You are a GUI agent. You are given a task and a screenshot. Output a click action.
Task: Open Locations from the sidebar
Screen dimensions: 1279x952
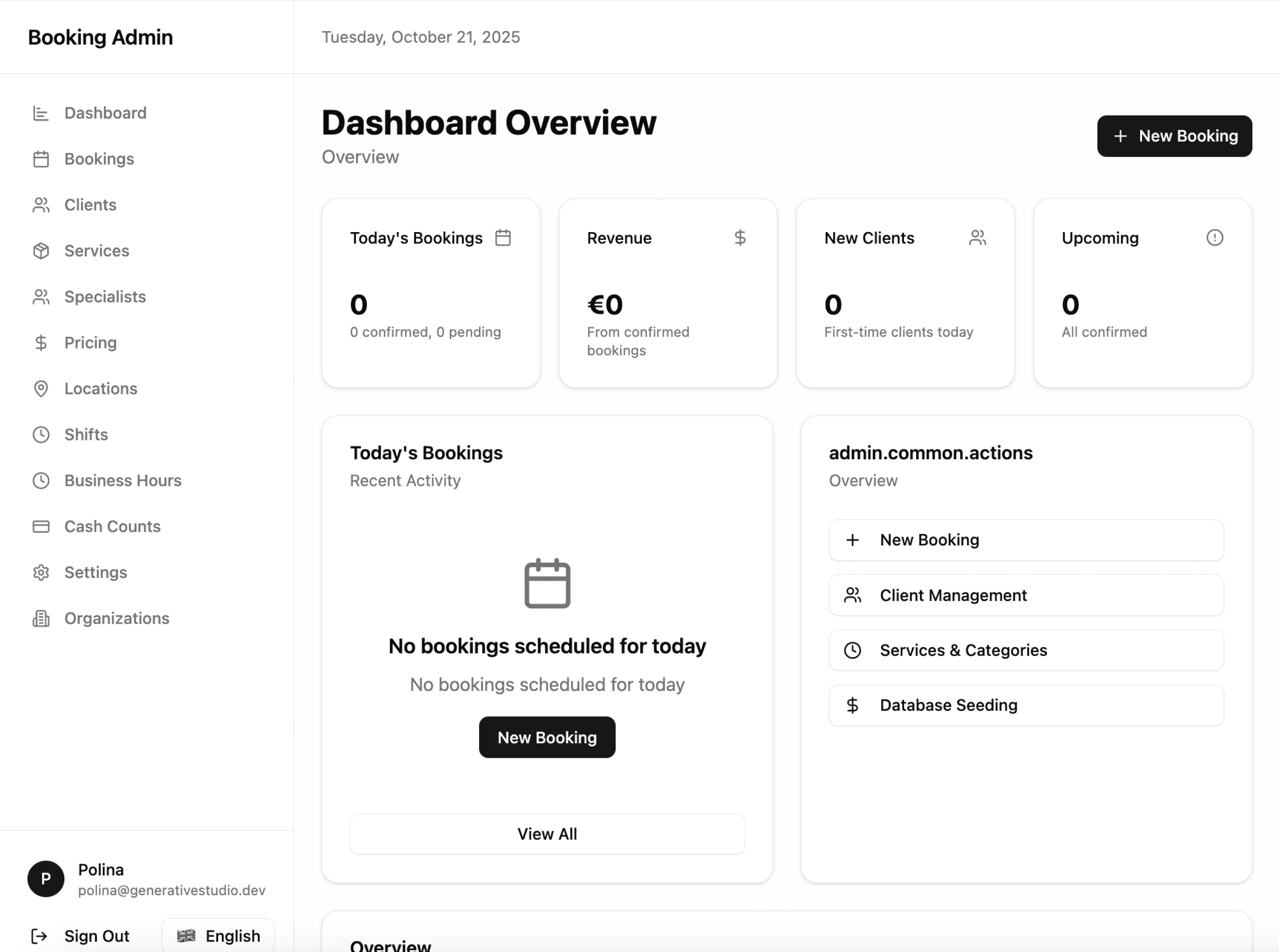(147, 389)
